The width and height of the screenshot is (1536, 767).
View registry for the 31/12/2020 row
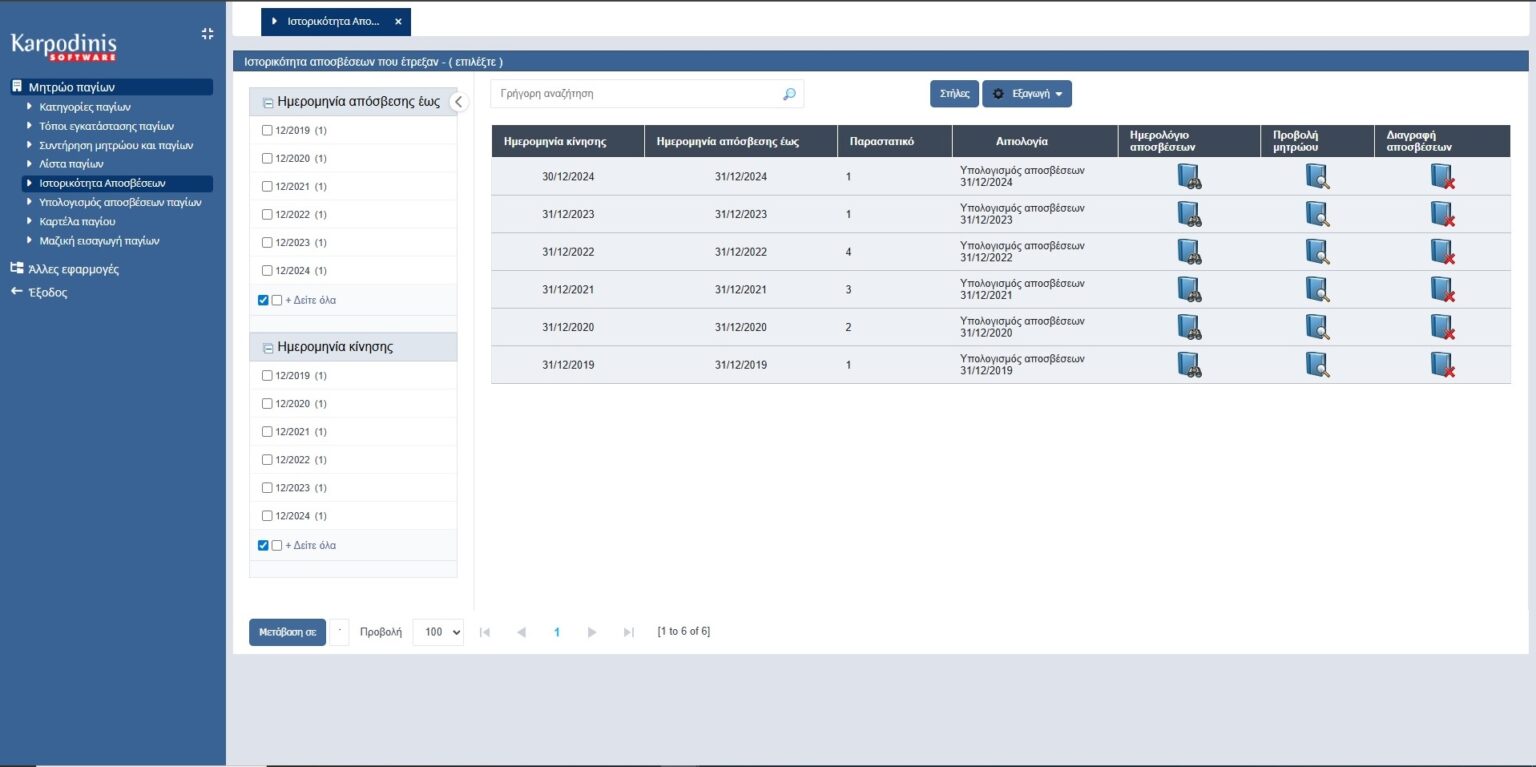pos(1317,327)
